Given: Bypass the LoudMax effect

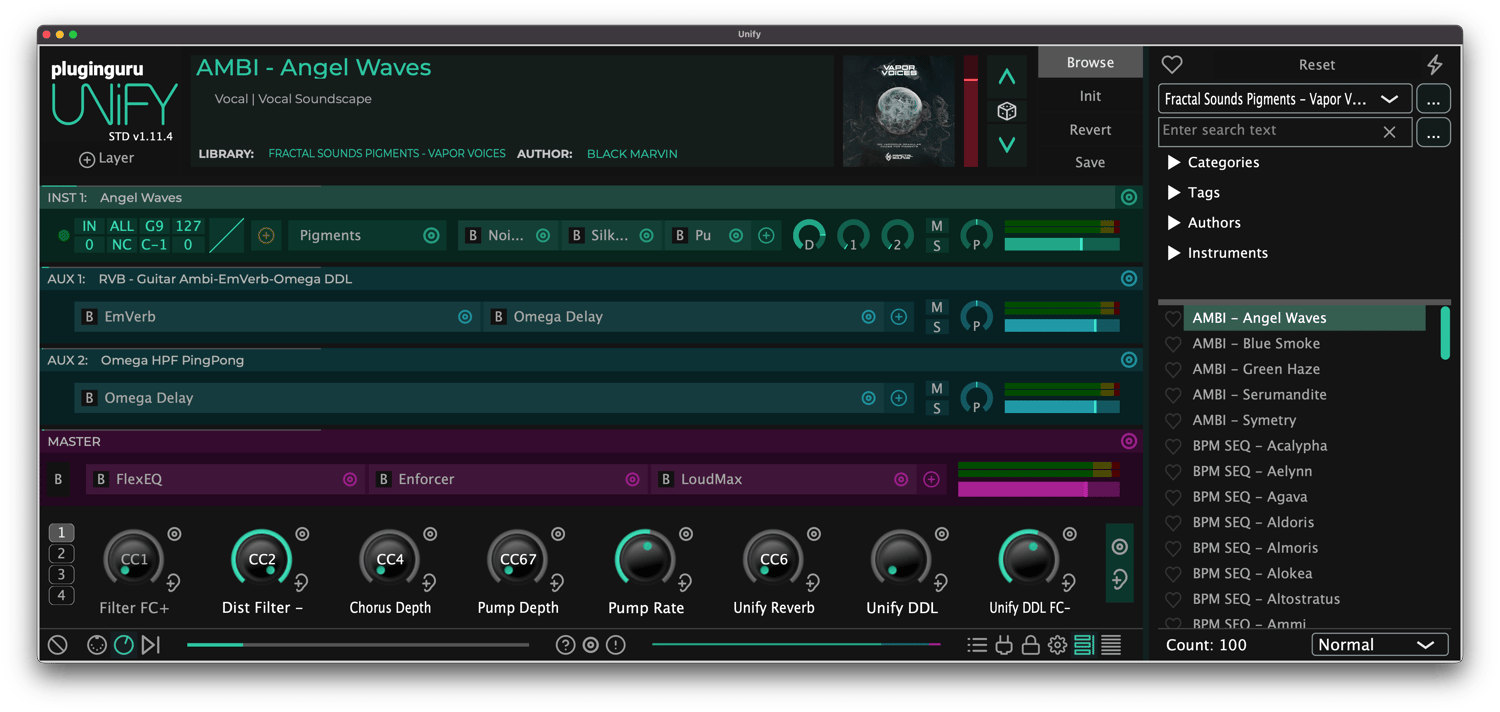Looking at the screenshot, I should [666, 480].
